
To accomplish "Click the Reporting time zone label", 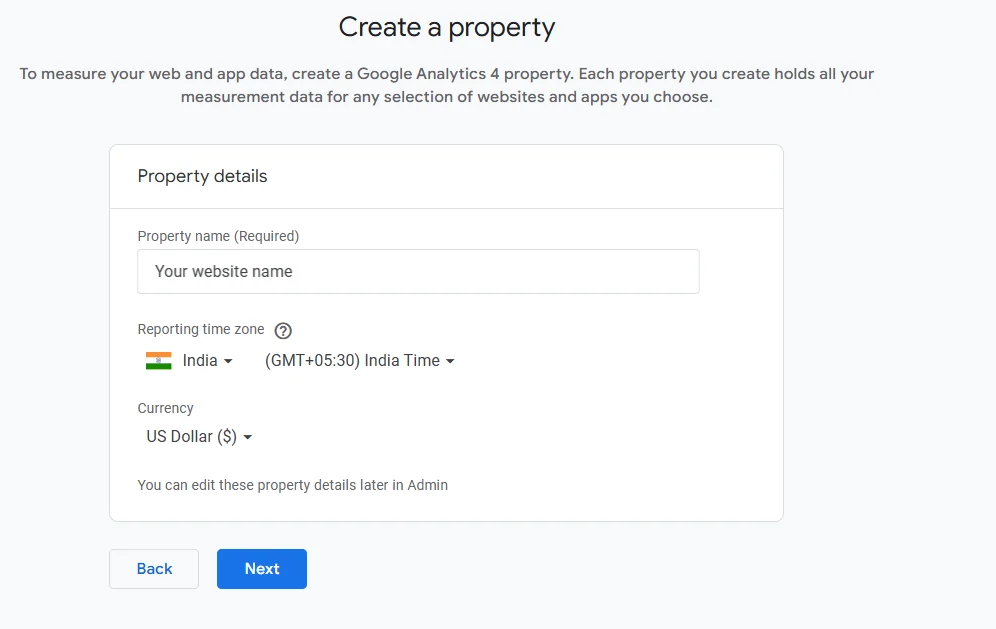I will coord(201,330).
